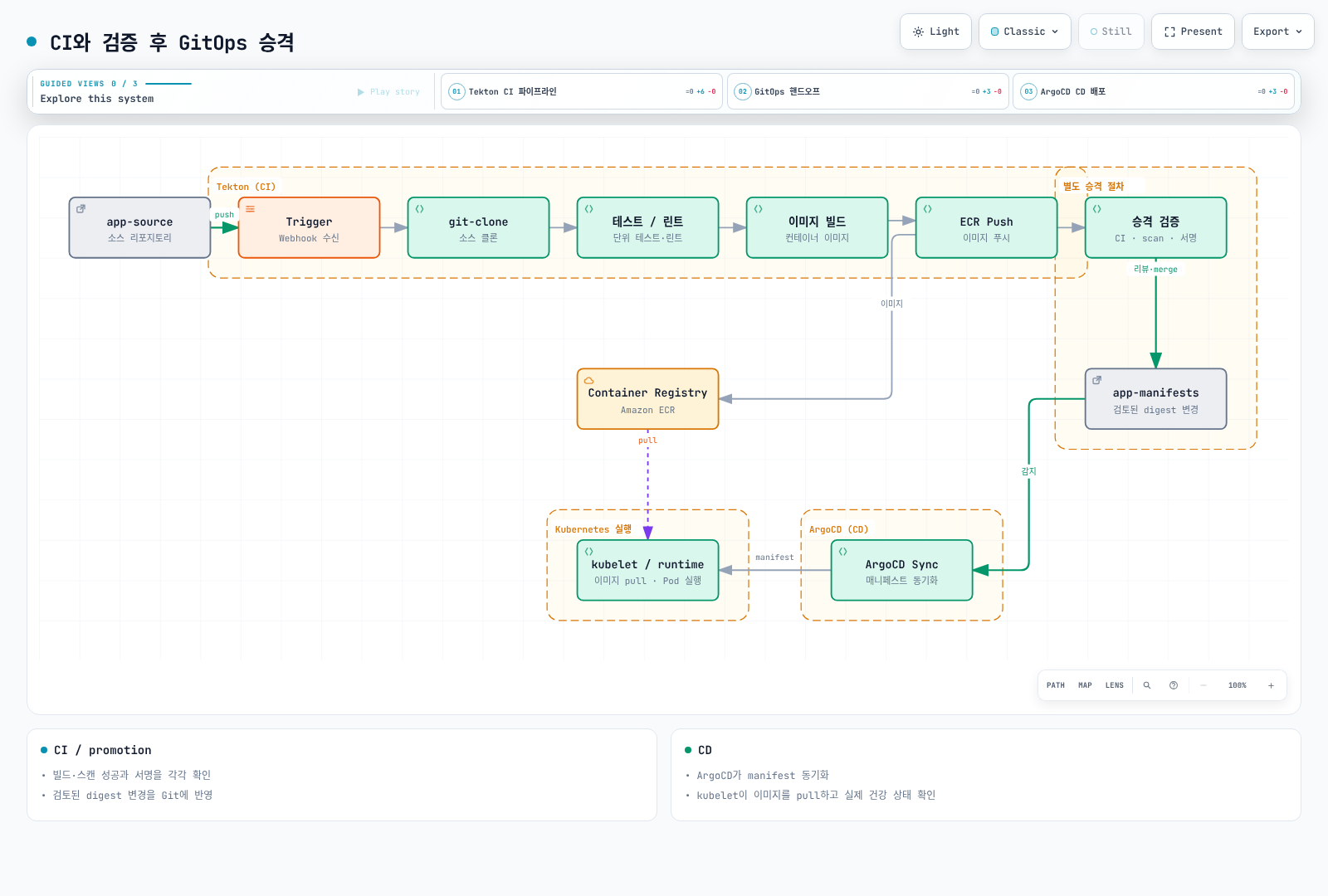Click the 승격 검증 node code icon
Screen dimensions: 1328x896
(x=1097, y=209)
